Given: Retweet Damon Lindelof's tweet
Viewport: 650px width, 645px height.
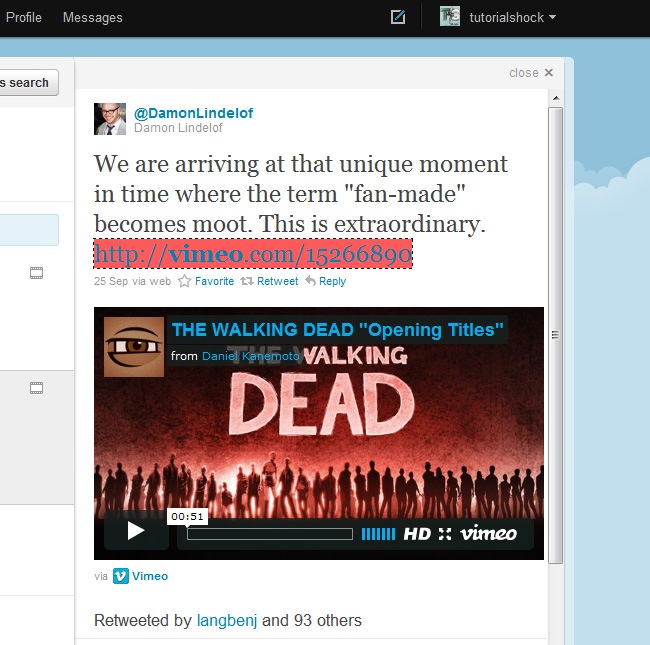Looking at the screenshot, I should pos(277,281).
